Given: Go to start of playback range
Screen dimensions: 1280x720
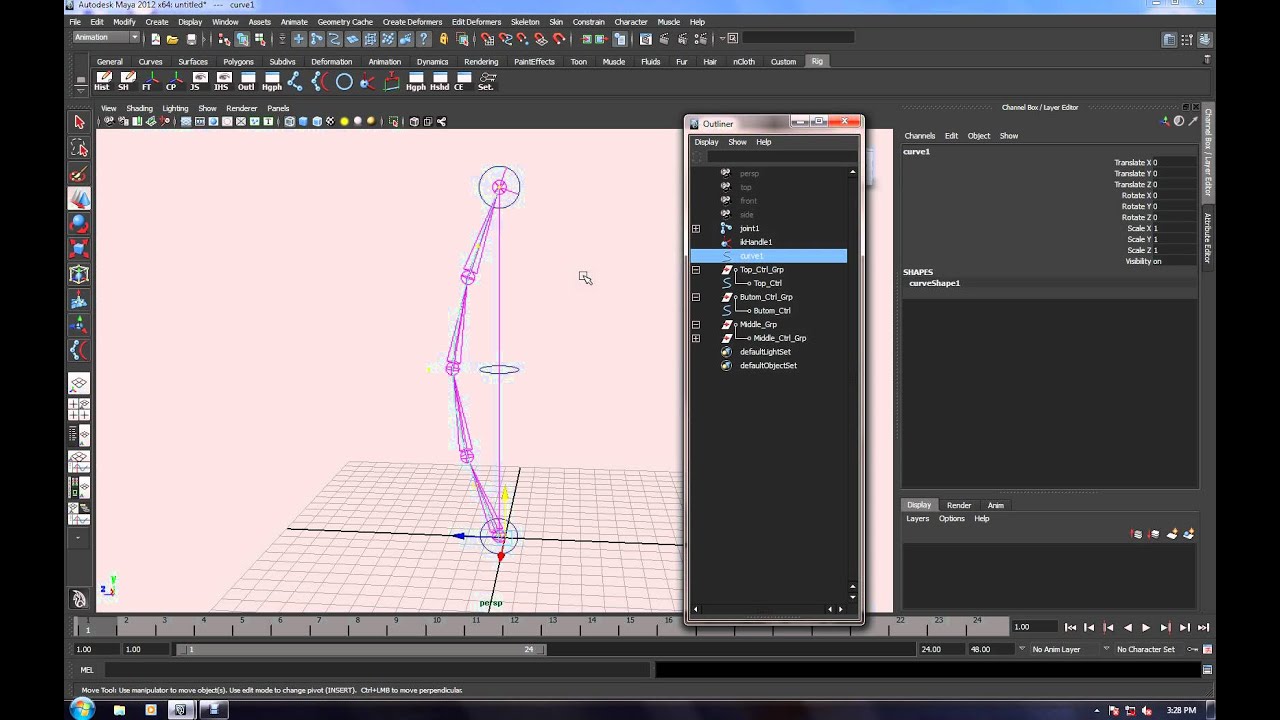Looking at the screenshot, I should click(x=1070, y=627).
